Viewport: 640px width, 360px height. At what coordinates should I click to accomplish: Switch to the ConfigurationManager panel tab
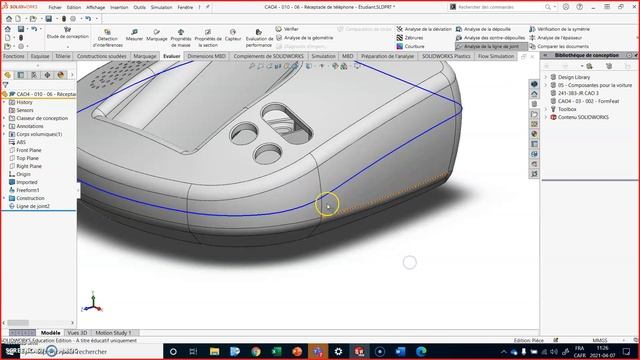coord(34,75)
